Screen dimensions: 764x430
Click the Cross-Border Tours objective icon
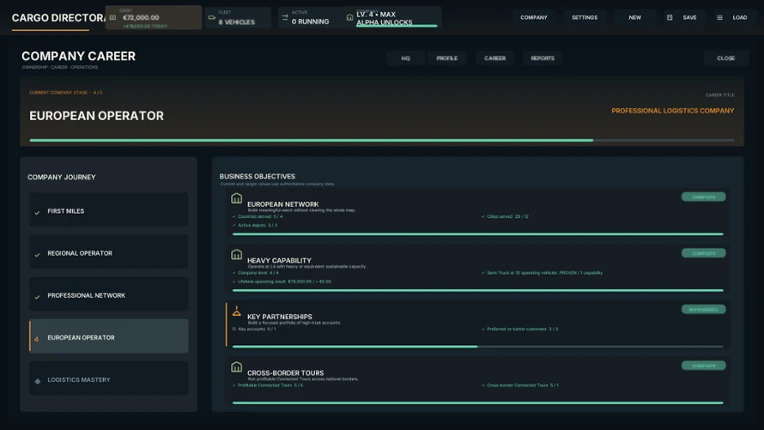coord(236,367)
